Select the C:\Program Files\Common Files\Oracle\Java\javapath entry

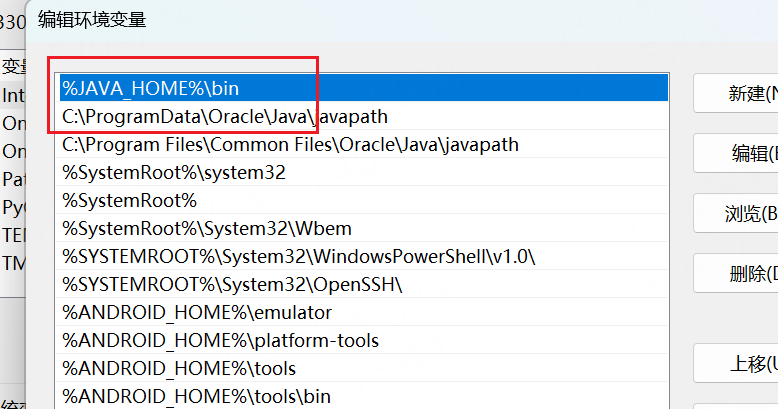(x=363, y=144)
